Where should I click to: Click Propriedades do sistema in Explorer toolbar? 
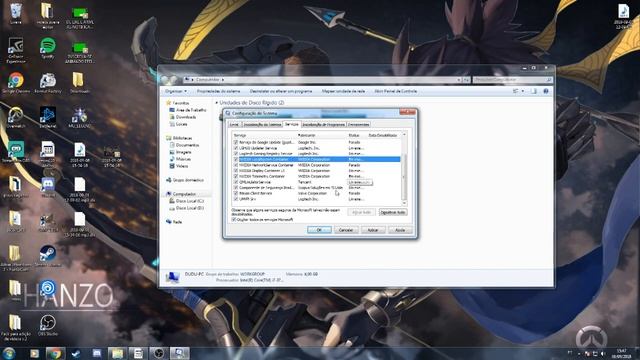[218, 91]
